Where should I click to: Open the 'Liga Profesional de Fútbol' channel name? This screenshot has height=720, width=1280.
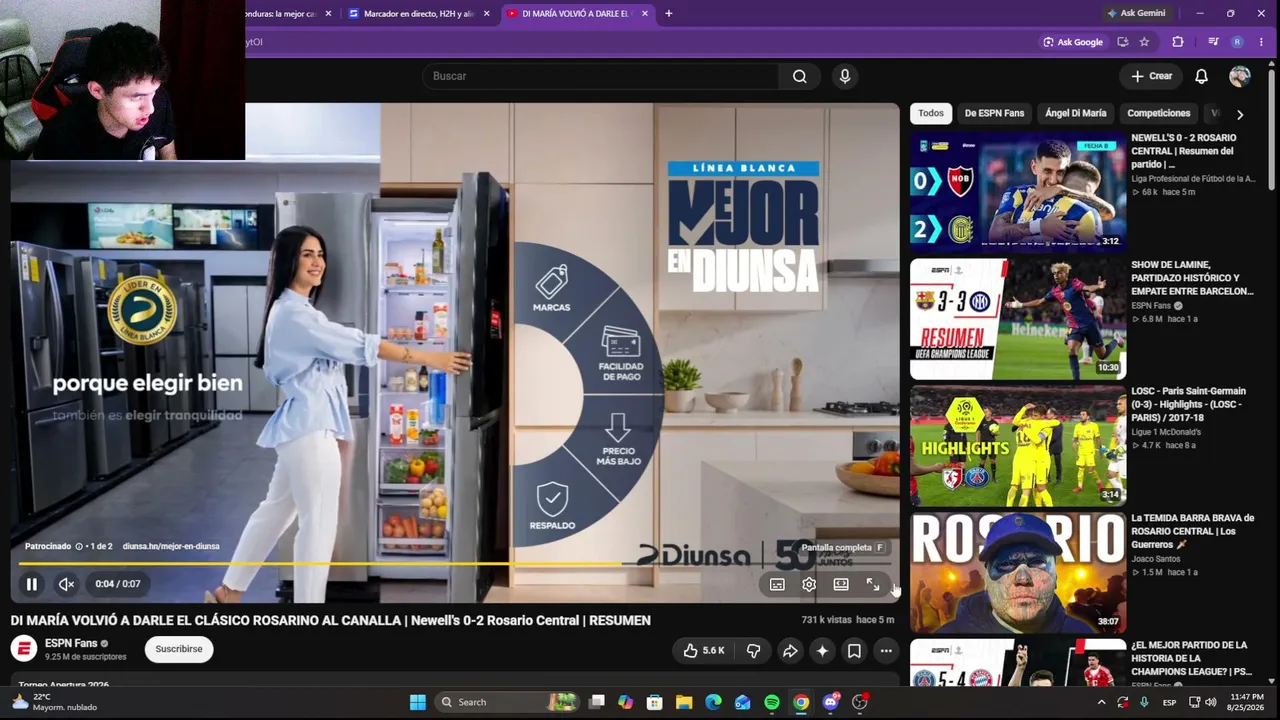point(1193,179)
